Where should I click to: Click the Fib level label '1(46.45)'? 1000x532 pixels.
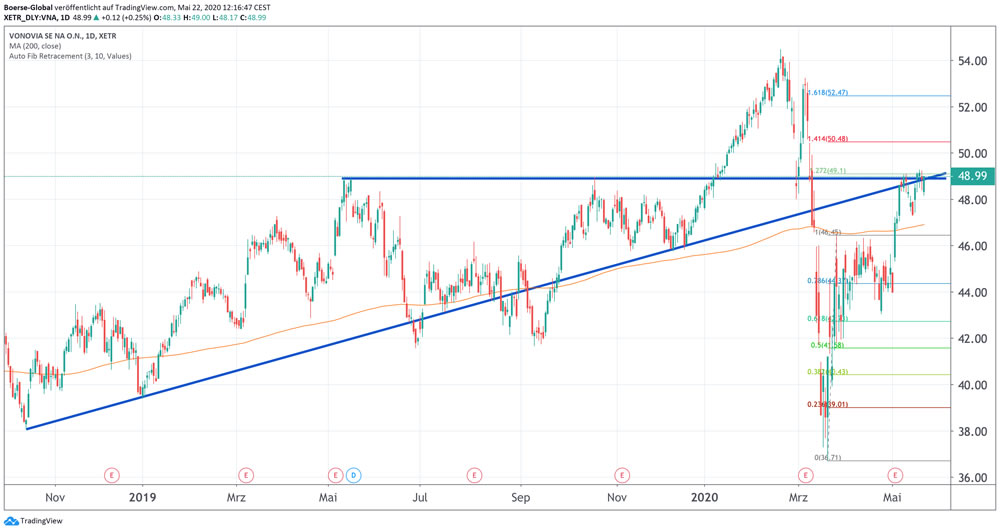coord(828,233)
